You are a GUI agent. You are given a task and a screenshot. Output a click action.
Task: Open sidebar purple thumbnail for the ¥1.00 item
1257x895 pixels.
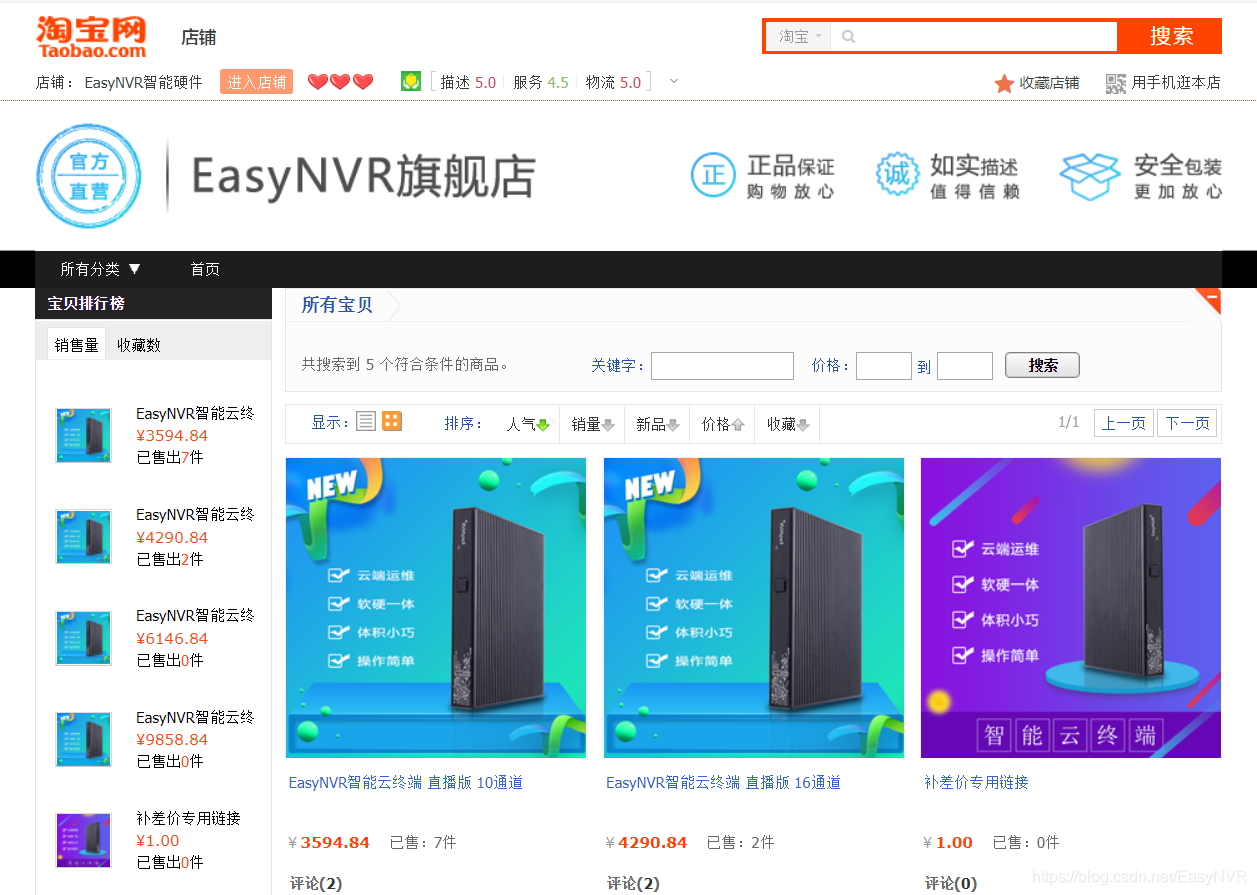pyautogui.click(x=84, y=840)
